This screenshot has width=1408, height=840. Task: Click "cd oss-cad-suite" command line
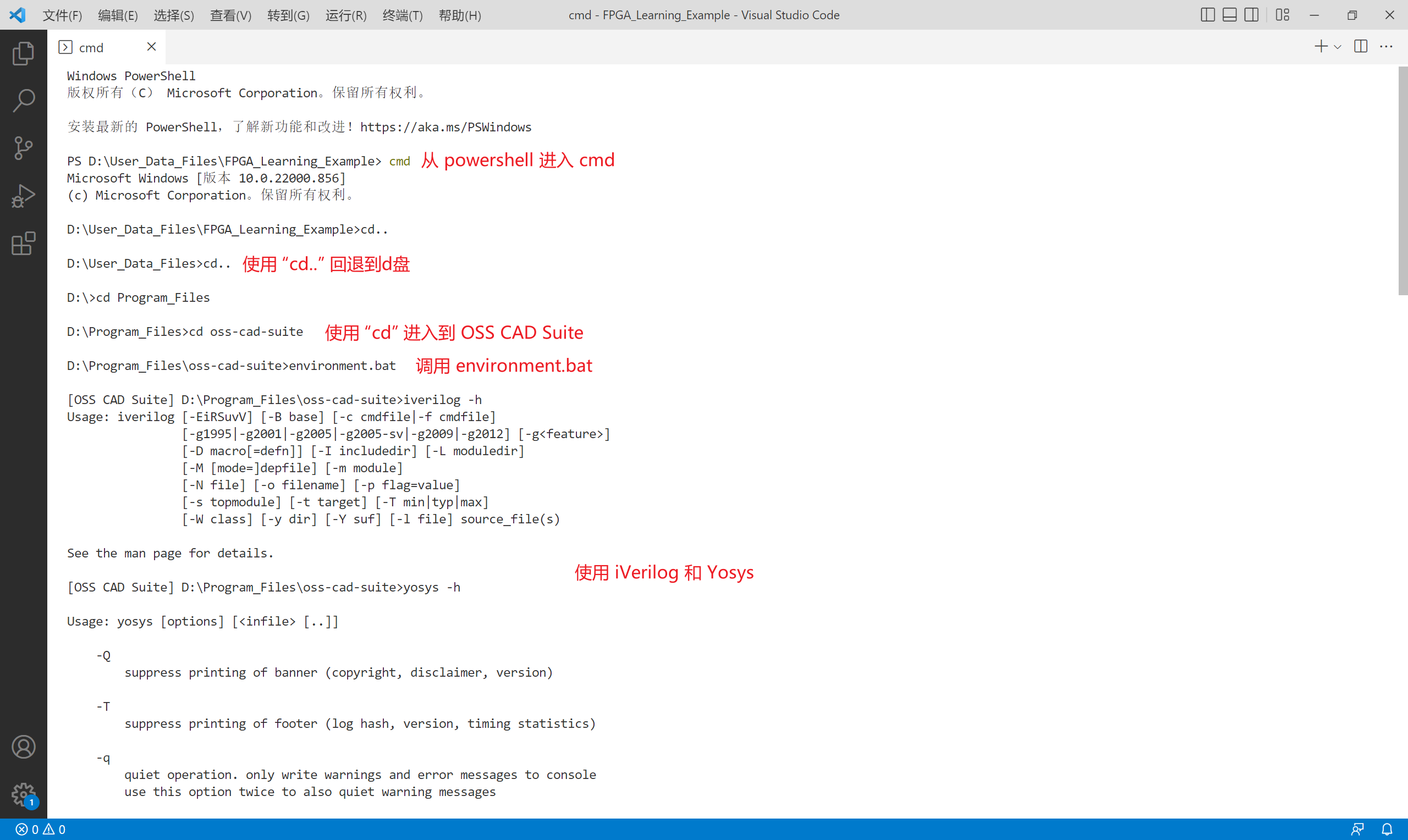(185, 331)
